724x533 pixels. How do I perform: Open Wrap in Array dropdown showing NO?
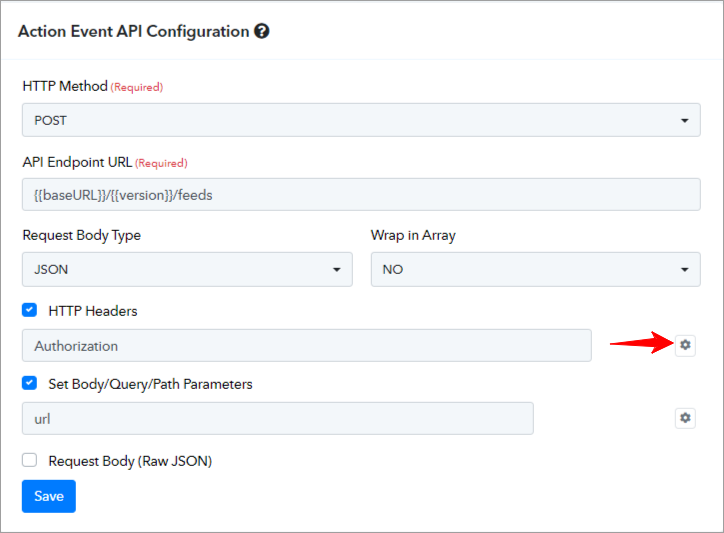pyautogui.click(x=536, y=269)
